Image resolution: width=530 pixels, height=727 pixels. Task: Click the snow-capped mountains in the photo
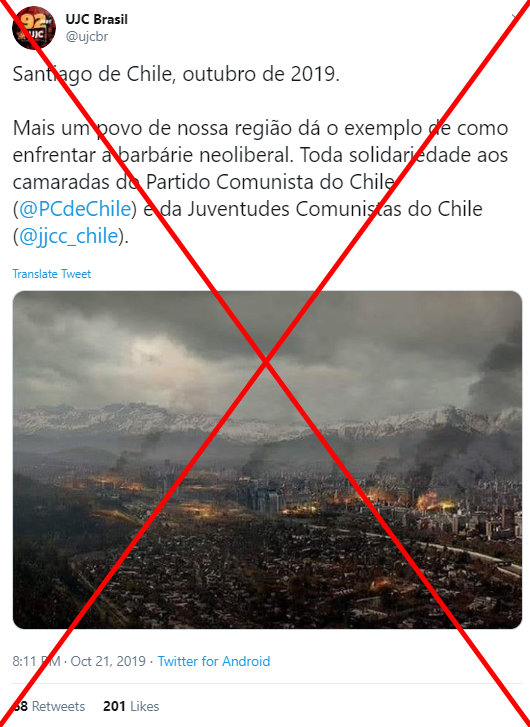click(267, 420)
